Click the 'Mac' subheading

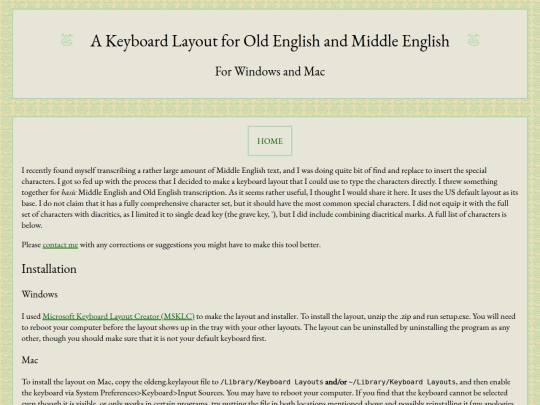point(30,360)
